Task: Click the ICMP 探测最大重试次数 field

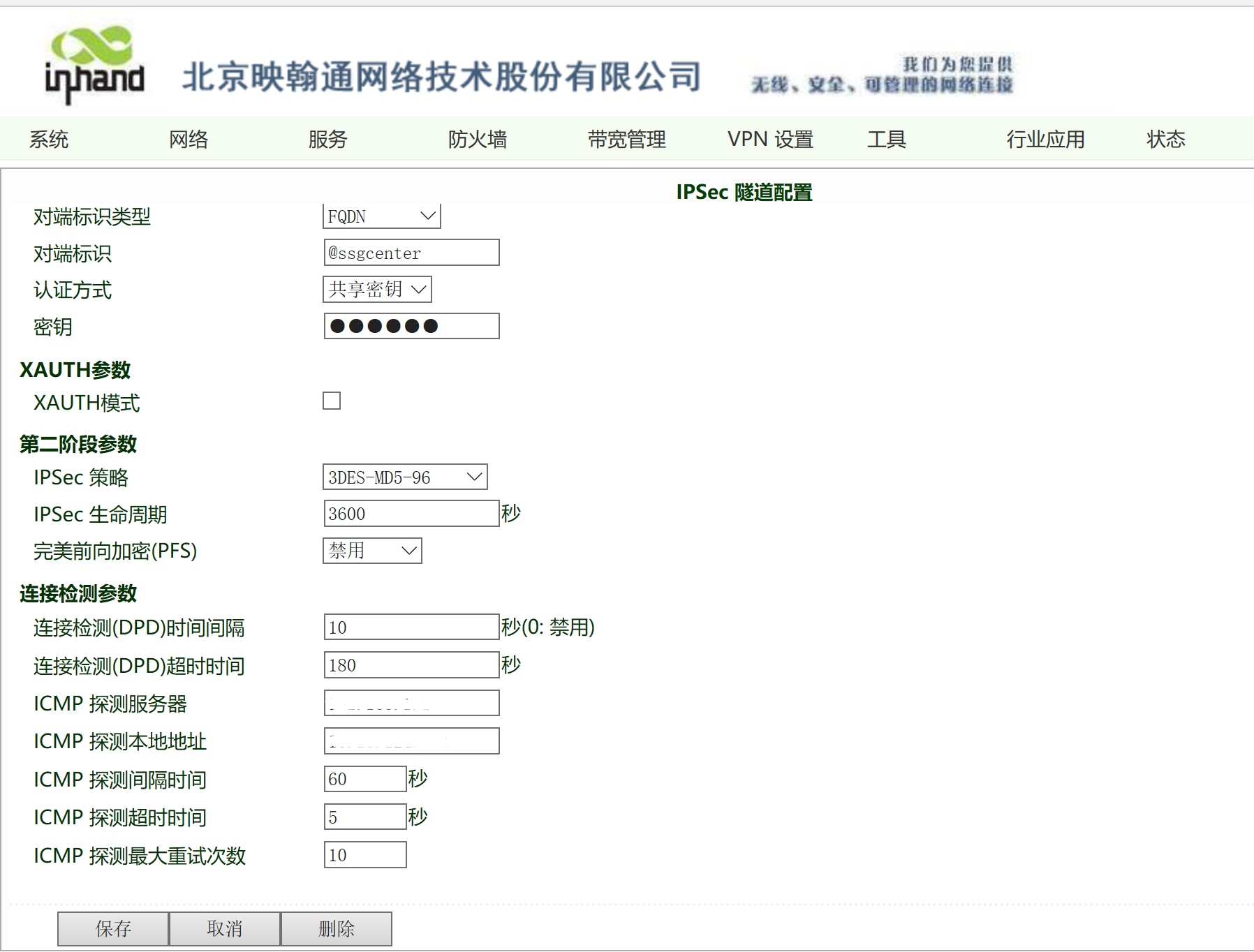Action: tap(365, 855)
